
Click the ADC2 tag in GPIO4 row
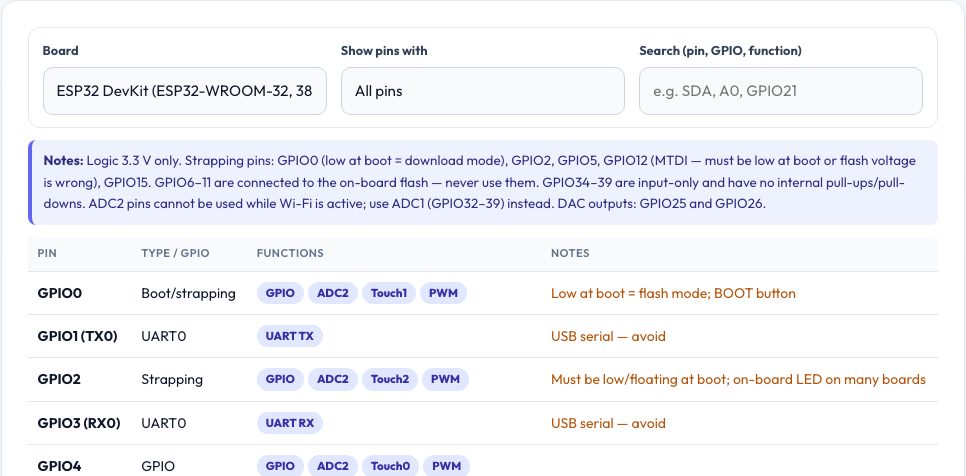(333, 466)
